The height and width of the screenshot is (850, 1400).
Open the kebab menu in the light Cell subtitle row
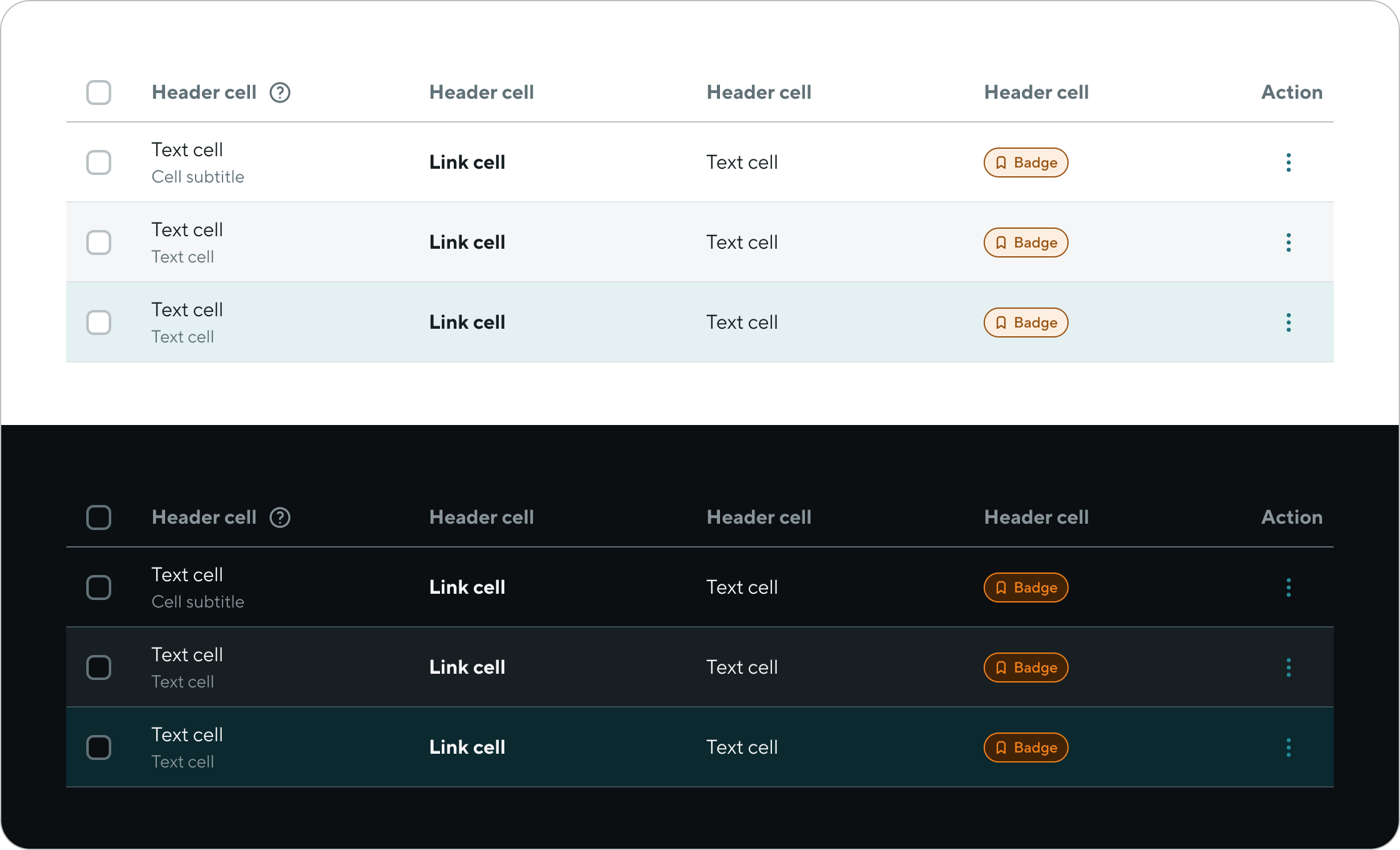click(x=1289, y=162)
